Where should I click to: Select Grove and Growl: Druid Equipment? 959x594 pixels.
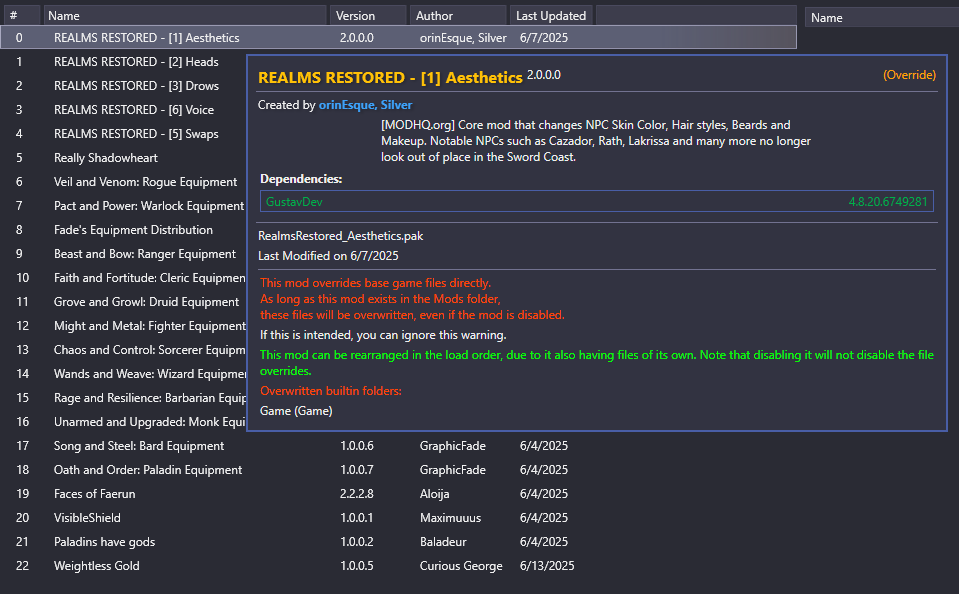coord(147,302)
